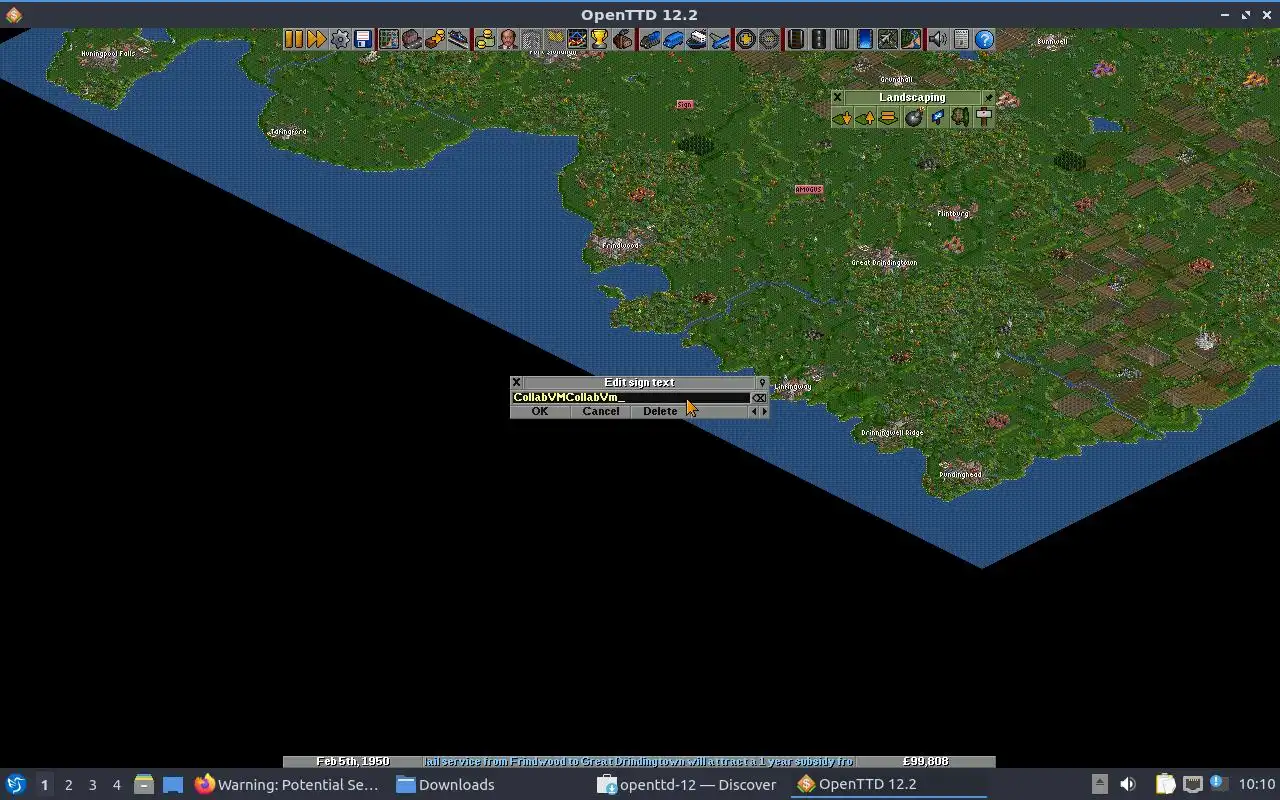1280x800 pixels.
Task: Pause the game with the pause button
Action: 293,39
